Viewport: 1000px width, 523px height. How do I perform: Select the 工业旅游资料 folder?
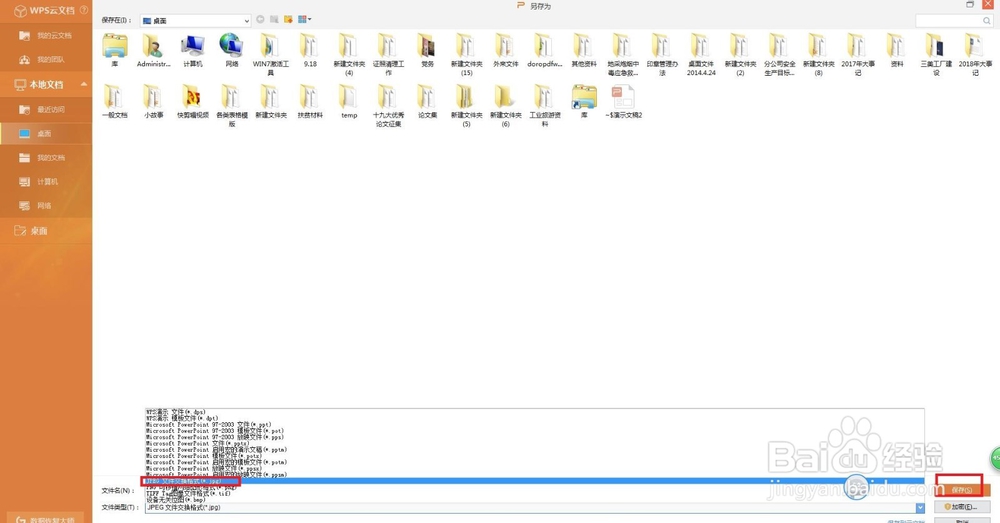click(544, 106)
